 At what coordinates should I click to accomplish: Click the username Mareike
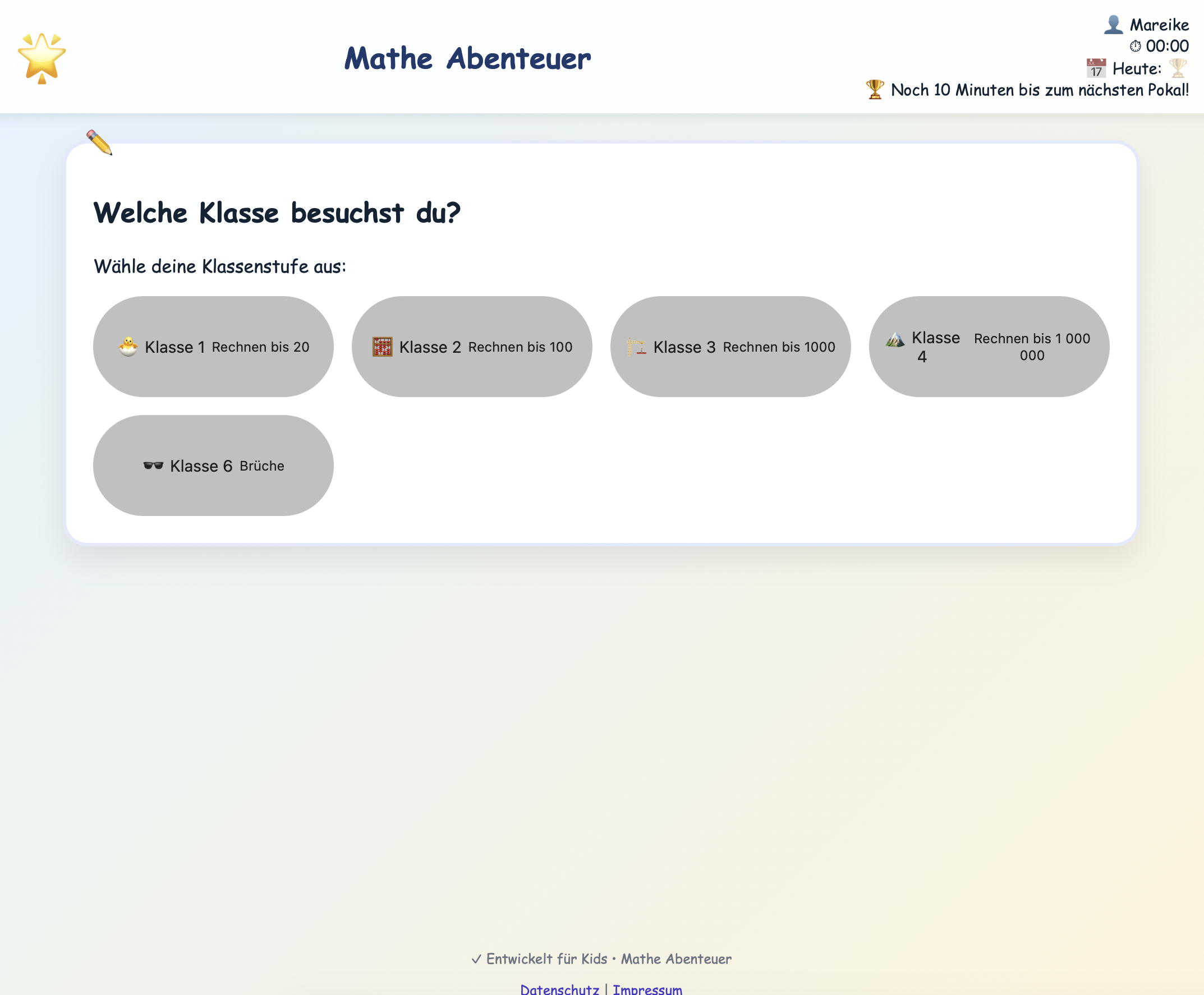1159,25
